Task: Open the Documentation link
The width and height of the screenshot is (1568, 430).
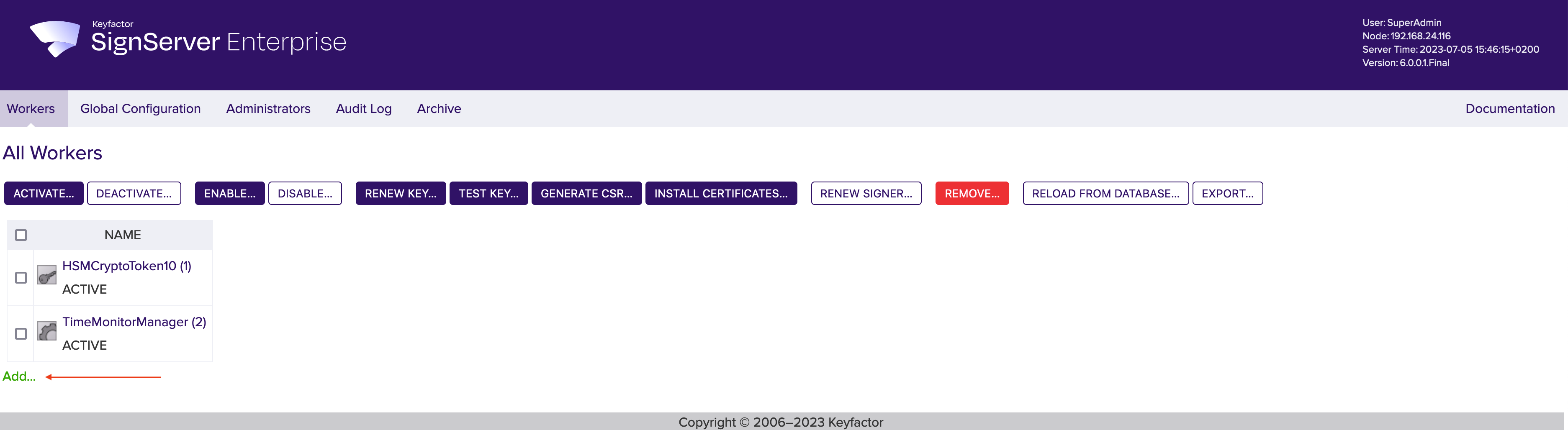Action: click(x=1509, y=109)
